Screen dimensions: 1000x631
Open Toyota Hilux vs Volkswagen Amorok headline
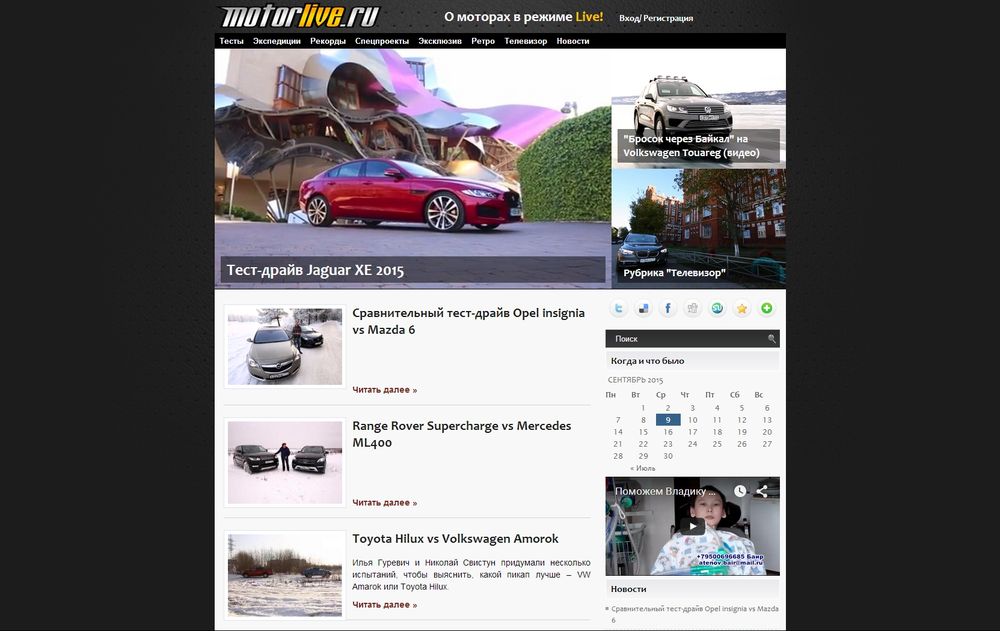(455, 538)
